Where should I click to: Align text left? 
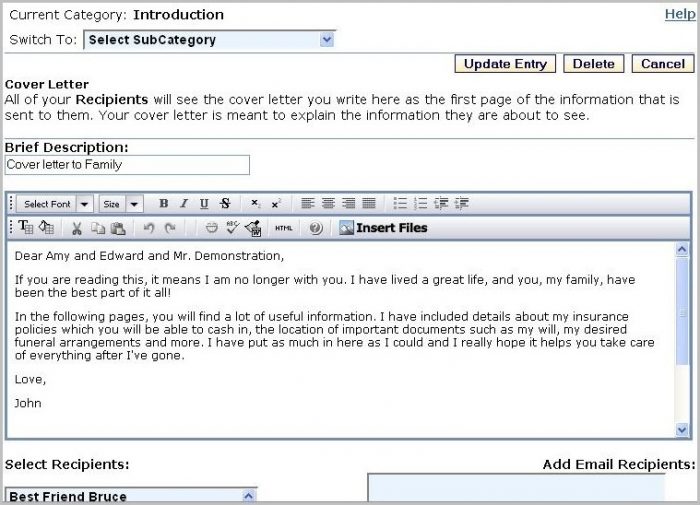click(x=308, y=204)
